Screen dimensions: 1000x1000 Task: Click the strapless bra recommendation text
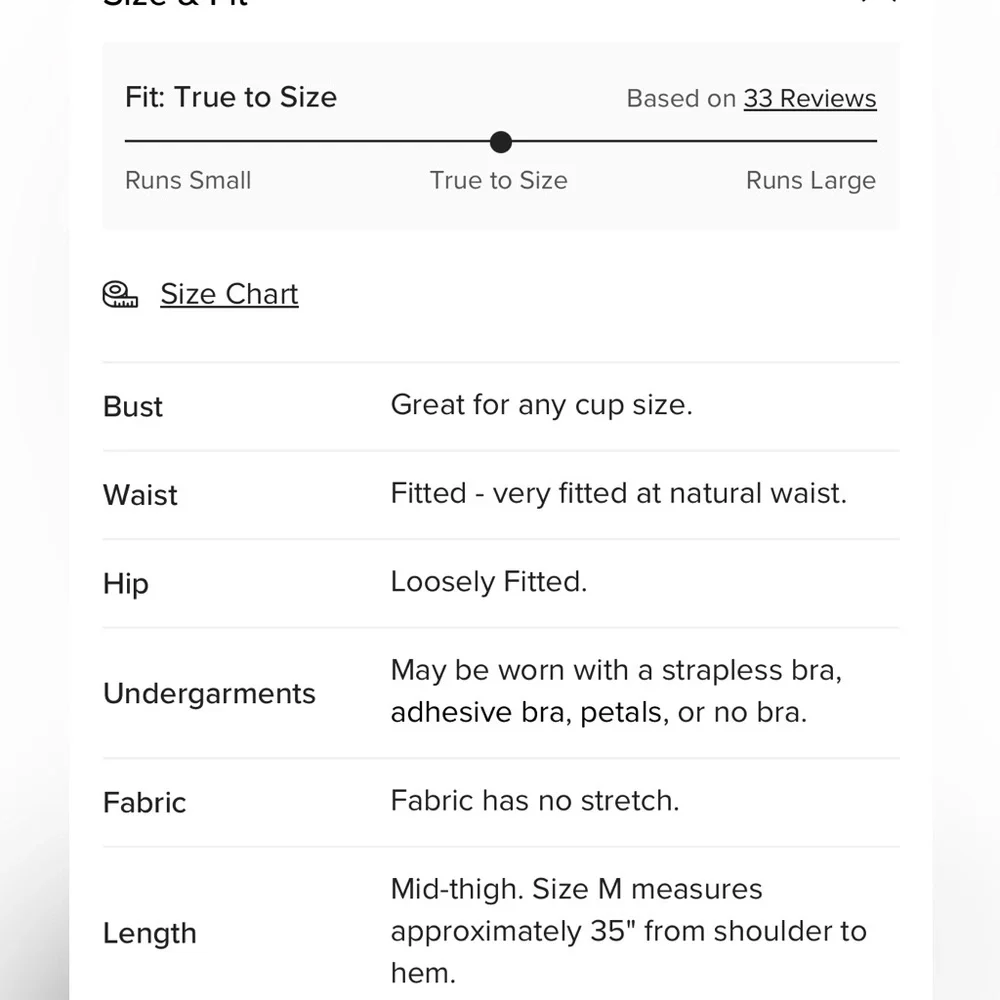pyautogui.click(x=615, y=691)
